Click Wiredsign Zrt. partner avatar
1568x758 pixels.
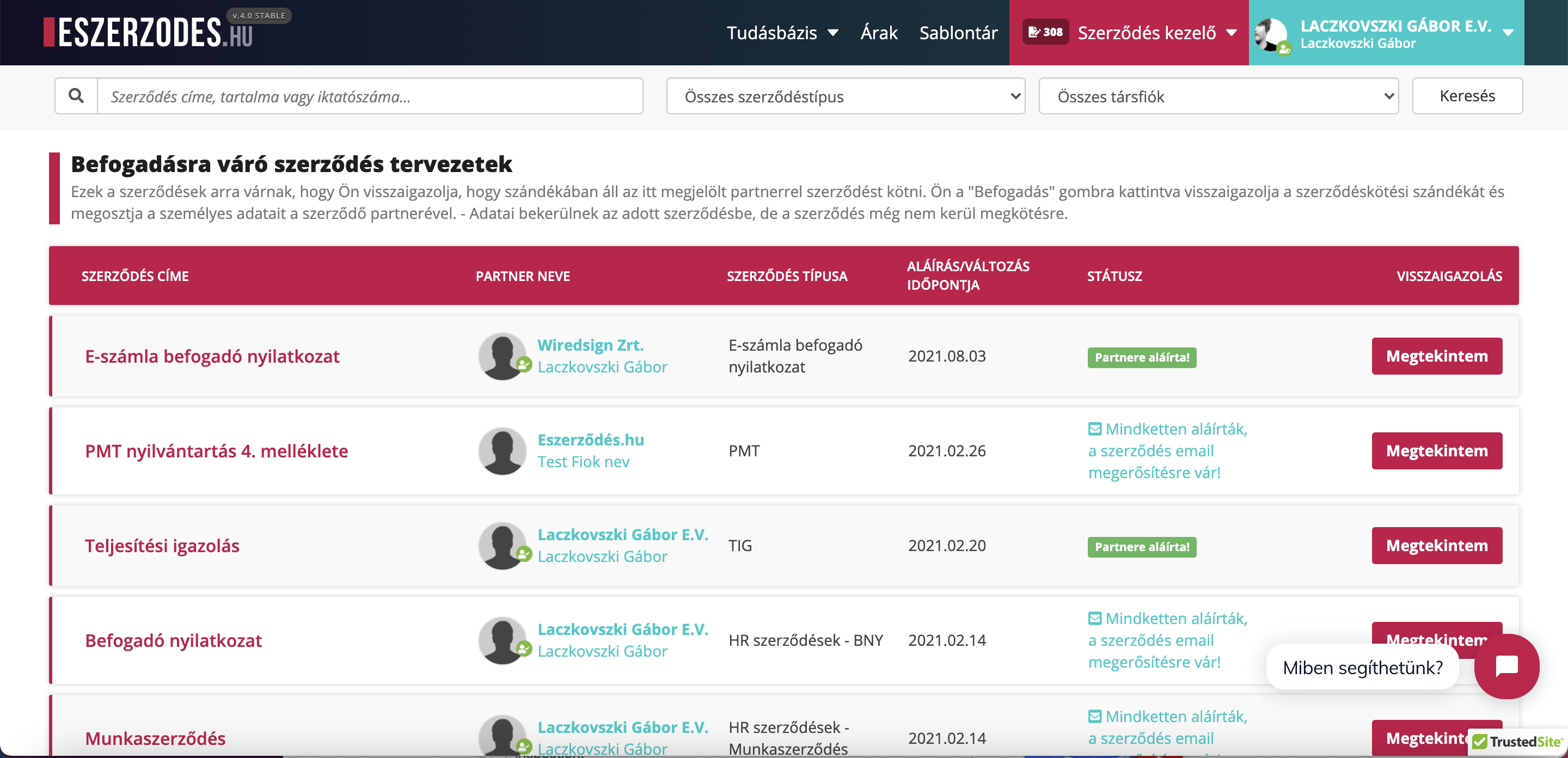(x=501, y=356)
